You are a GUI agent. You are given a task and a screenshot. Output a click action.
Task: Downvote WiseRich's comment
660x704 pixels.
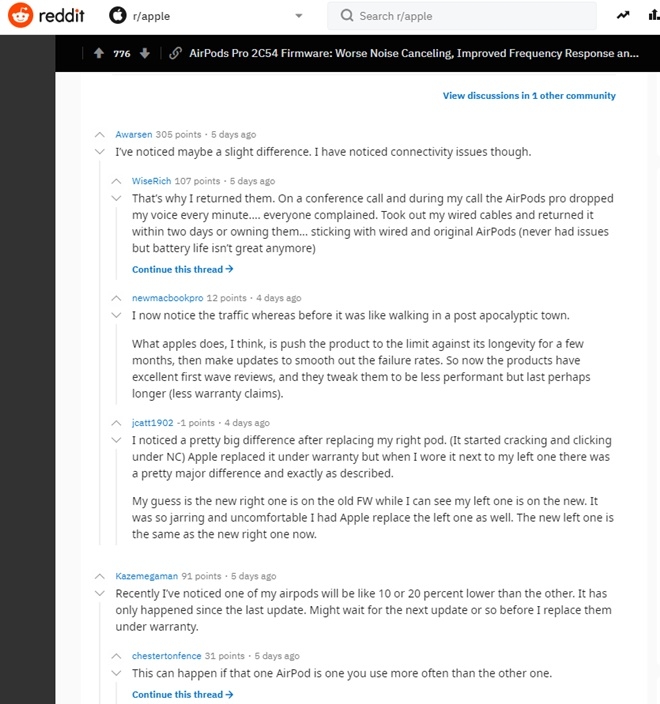[x=116, y=198]
